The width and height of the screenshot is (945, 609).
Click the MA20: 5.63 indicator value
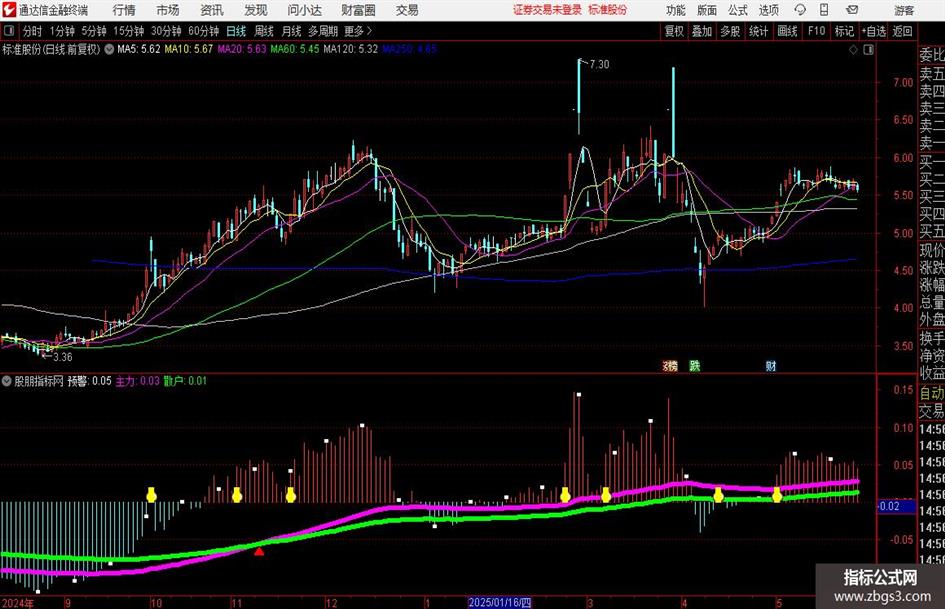(x=242, y=49)
